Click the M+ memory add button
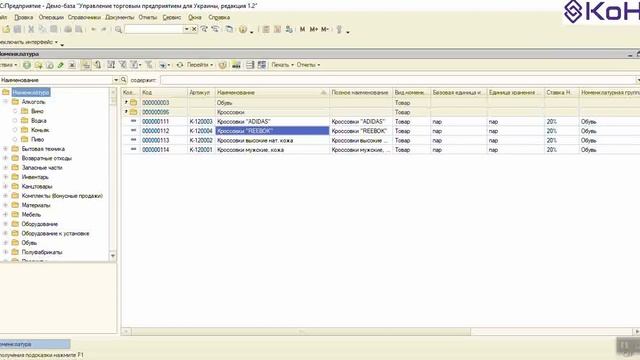Image resolution: width=640 pixels, height=360 pixels. point(313,29)
